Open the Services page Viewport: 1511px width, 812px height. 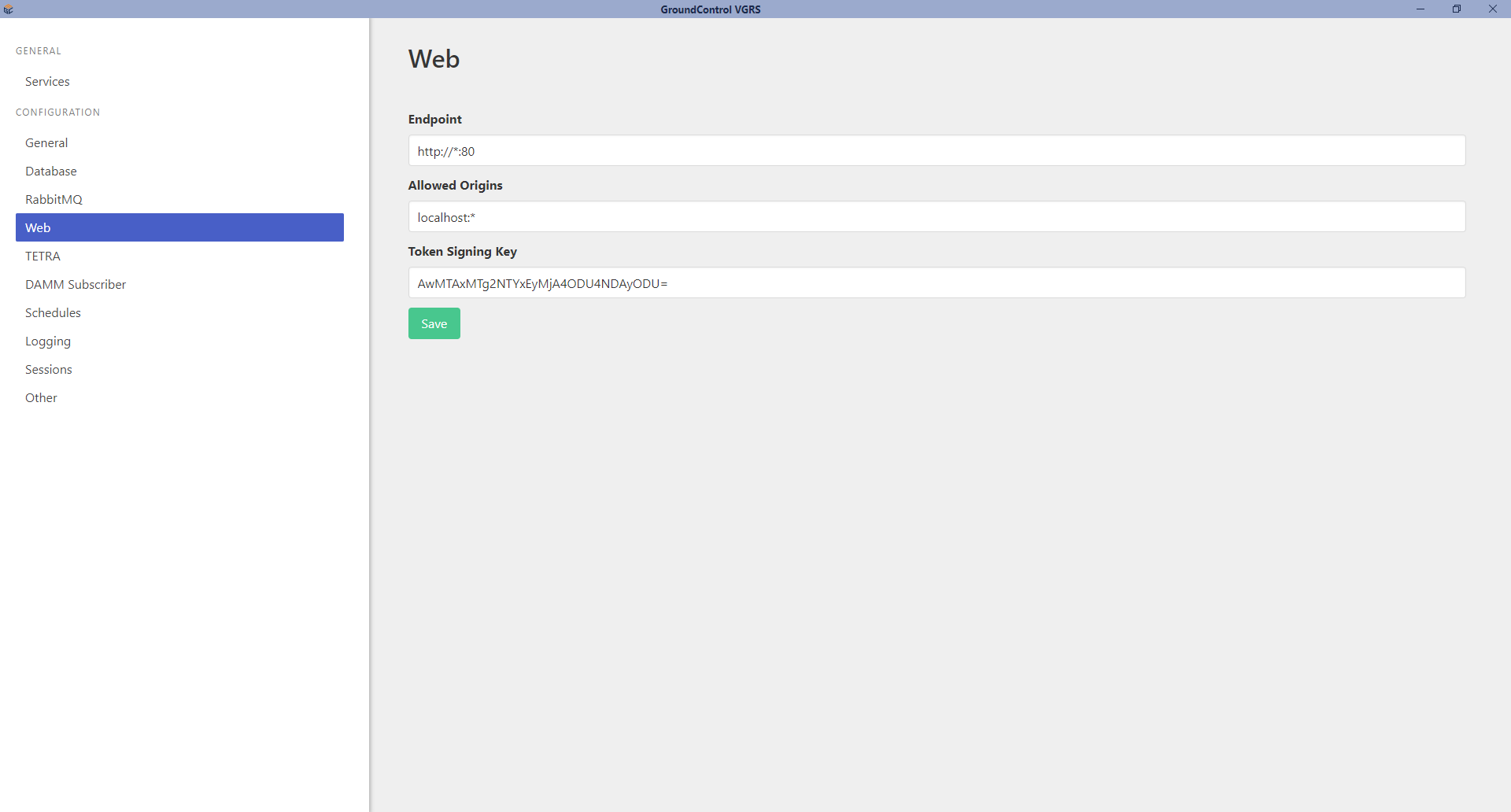coord(47,82)
